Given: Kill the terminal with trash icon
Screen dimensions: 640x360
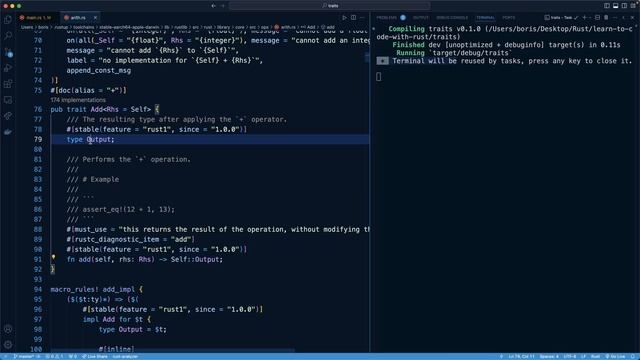Looking at the screenshot, I should click(x=606, y=18).
